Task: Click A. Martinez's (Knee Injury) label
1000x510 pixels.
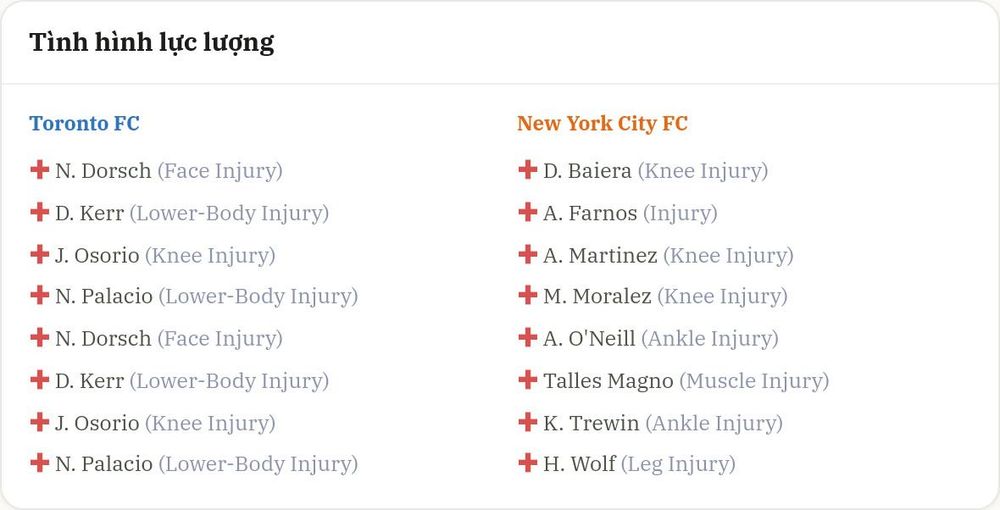Action: click(x=728, y=256)
